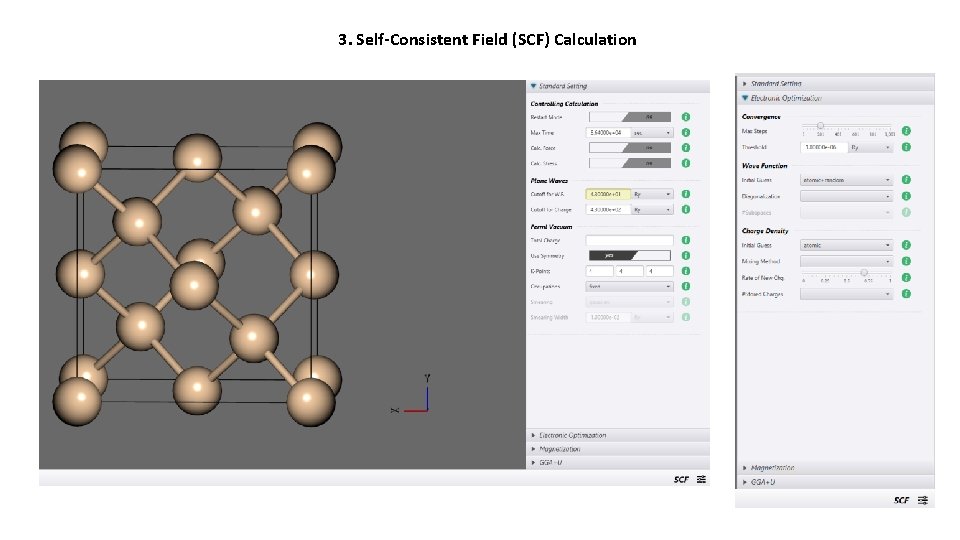Open the Threshold unit Ry dropdown
The width and height of the screenshot is (960, 540).
[870, 148]
